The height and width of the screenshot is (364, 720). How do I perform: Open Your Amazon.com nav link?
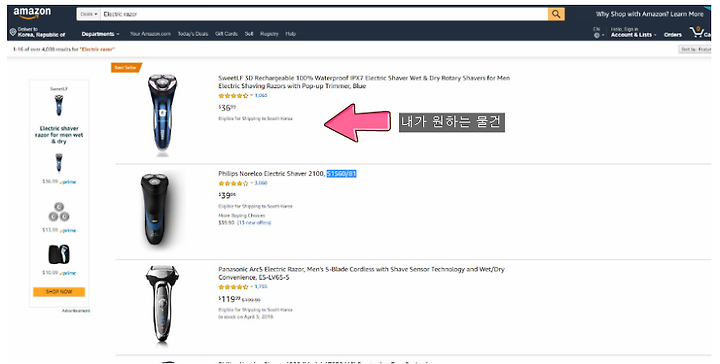(150, 34)
